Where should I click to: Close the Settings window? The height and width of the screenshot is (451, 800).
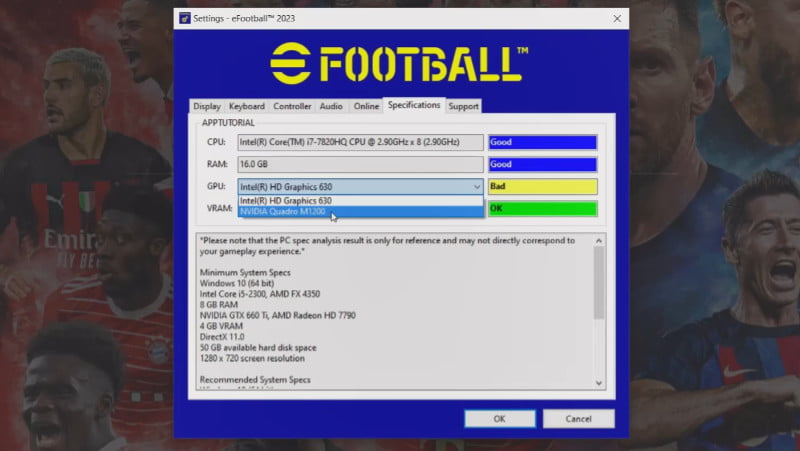617,19
